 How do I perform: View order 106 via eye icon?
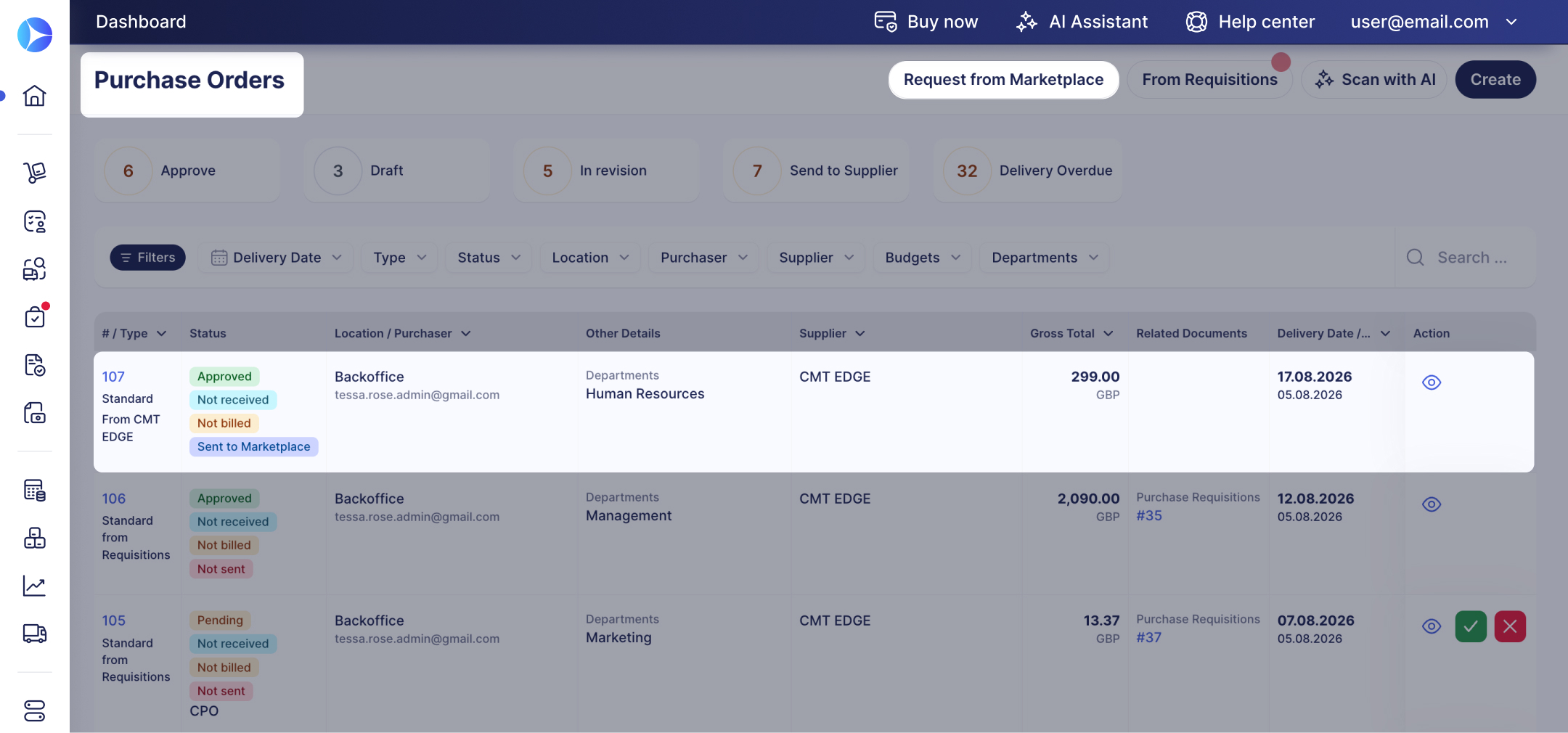click(1432, 504)
